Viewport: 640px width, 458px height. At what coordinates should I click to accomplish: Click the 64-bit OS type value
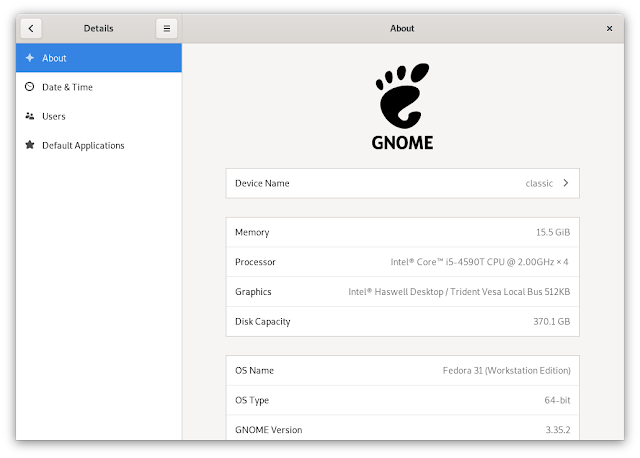tap(558, 400)
